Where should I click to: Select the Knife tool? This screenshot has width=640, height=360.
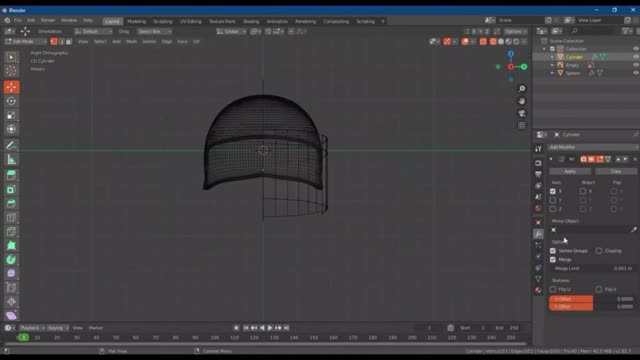[x=11, y=231]
